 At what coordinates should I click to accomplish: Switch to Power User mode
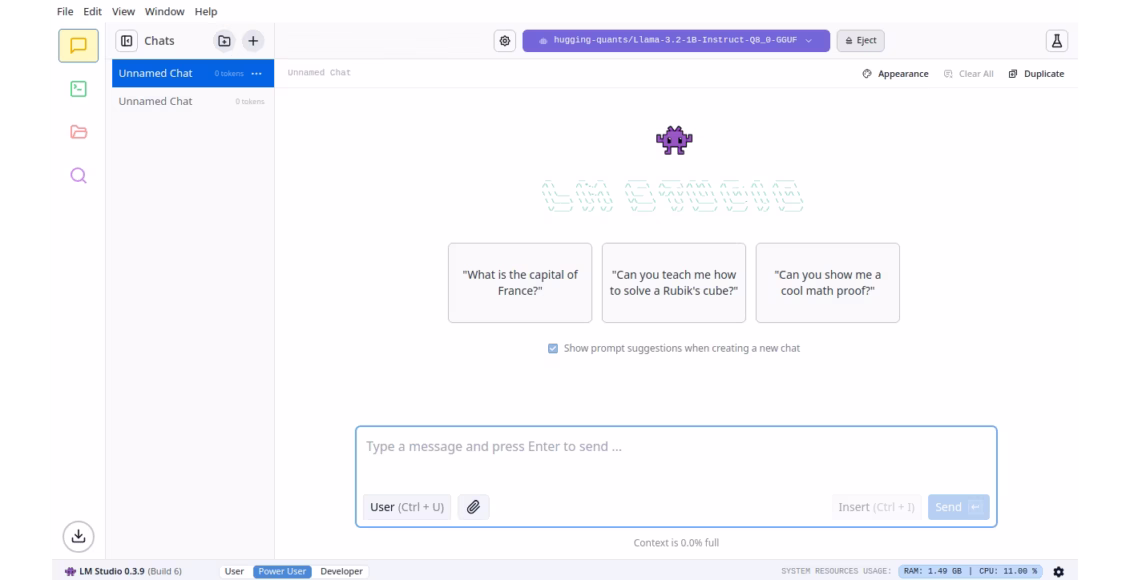pos(282,571)
